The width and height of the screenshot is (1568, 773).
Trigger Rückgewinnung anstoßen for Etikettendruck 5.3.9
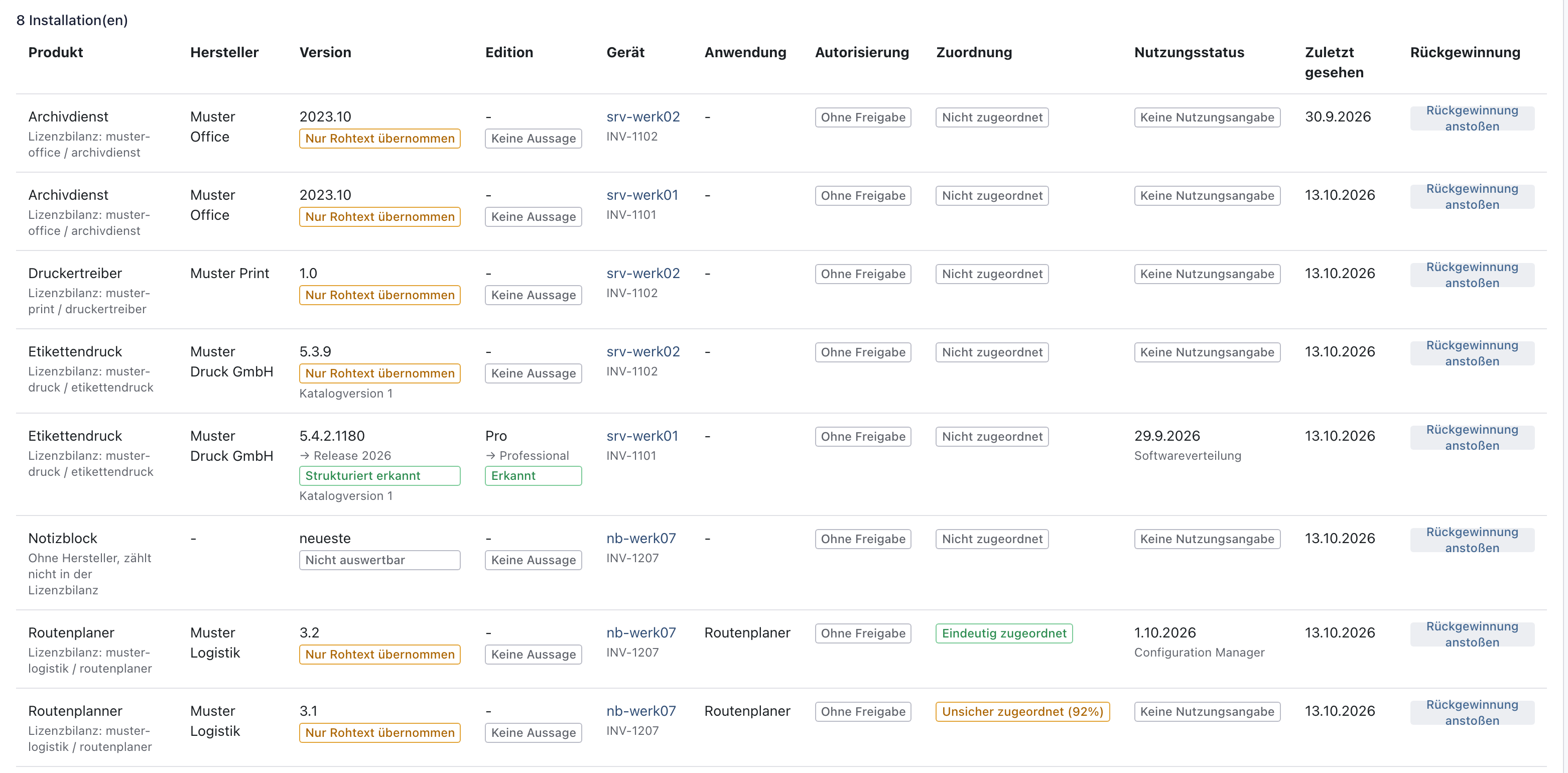pyautogui.click(x=1472, y=353)
